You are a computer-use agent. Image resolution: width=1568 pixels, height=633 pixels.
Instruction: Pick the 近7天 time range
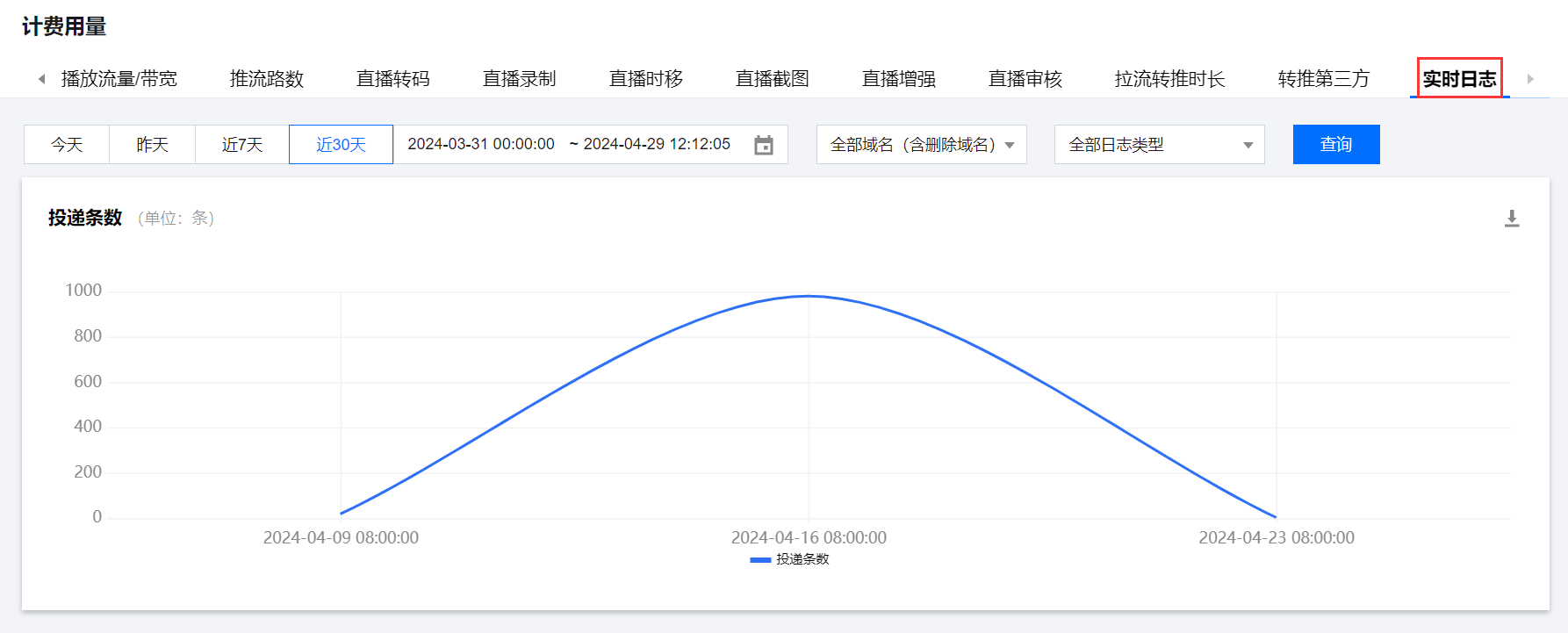242,145
